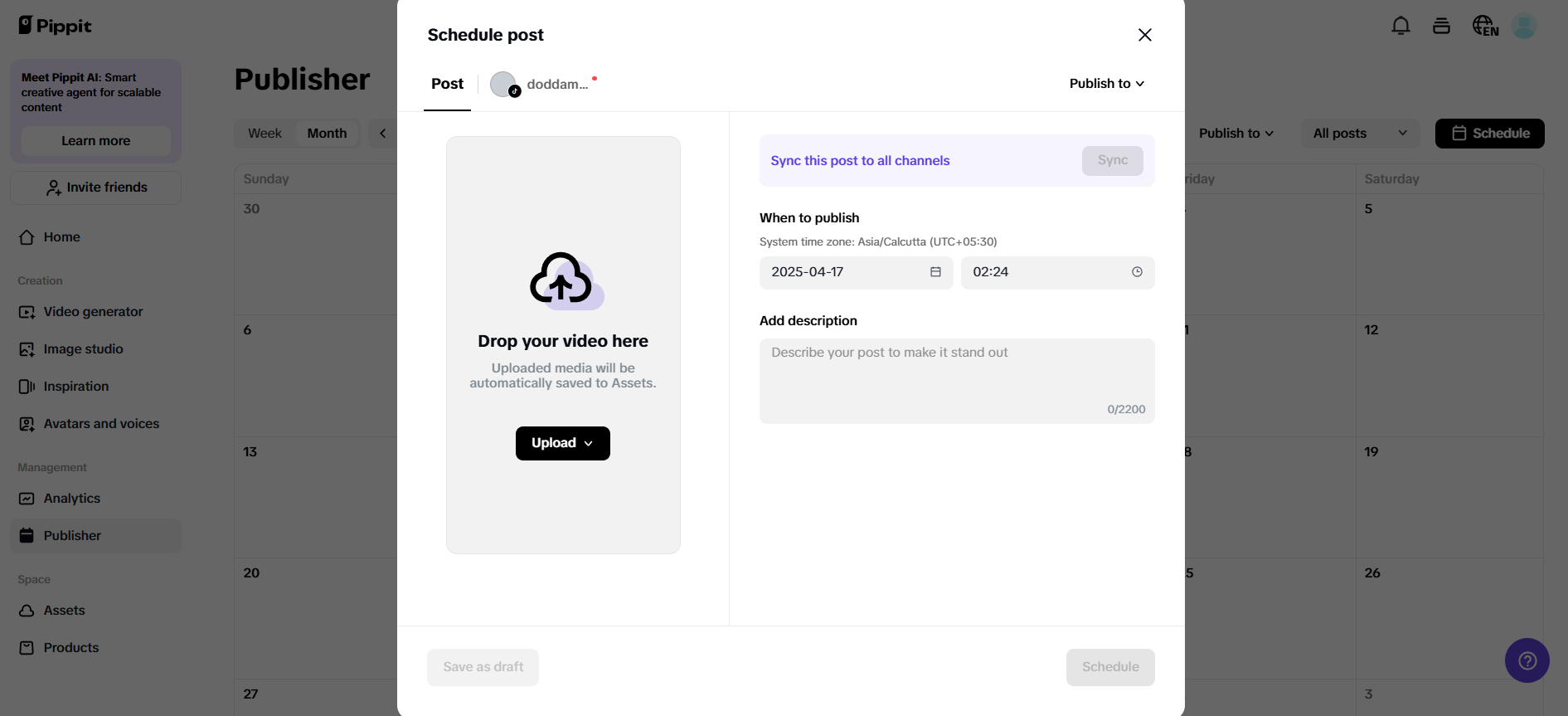Click the doddam TikTok account avatar
Screen dimensions: 1568x716
(x=504, y=84)
